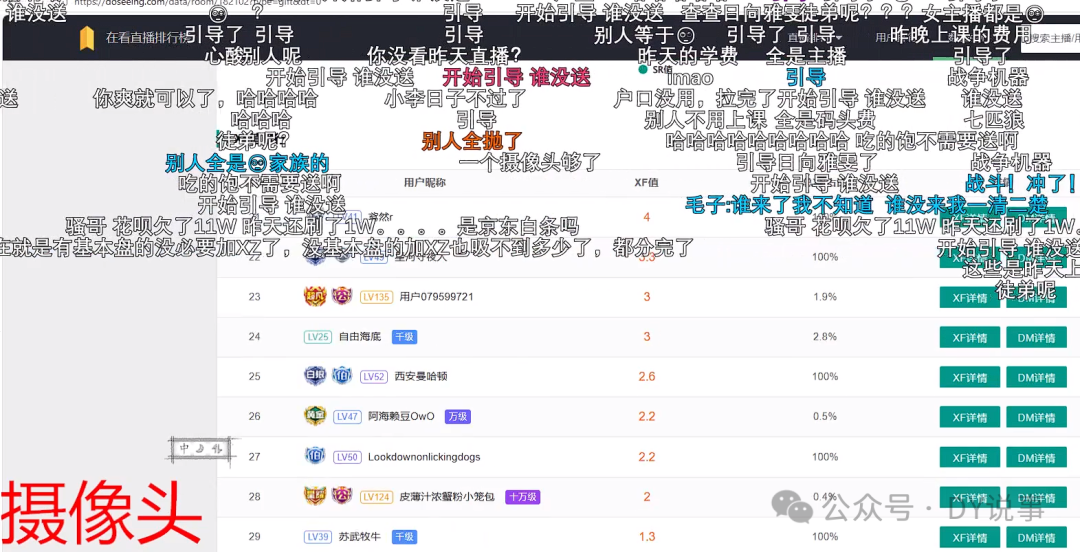Click the gold badge in 用户079599721's row
Screen dimensions: 1080x552
point(314,296)
